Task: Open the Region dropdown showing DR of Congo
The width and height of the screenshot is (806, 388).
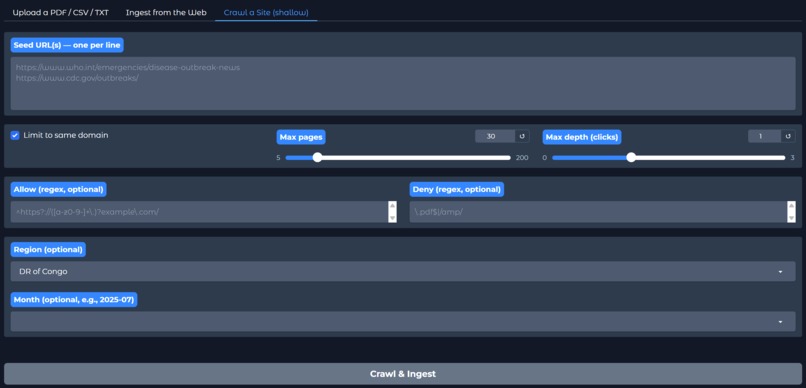Action: pos(403,271)
